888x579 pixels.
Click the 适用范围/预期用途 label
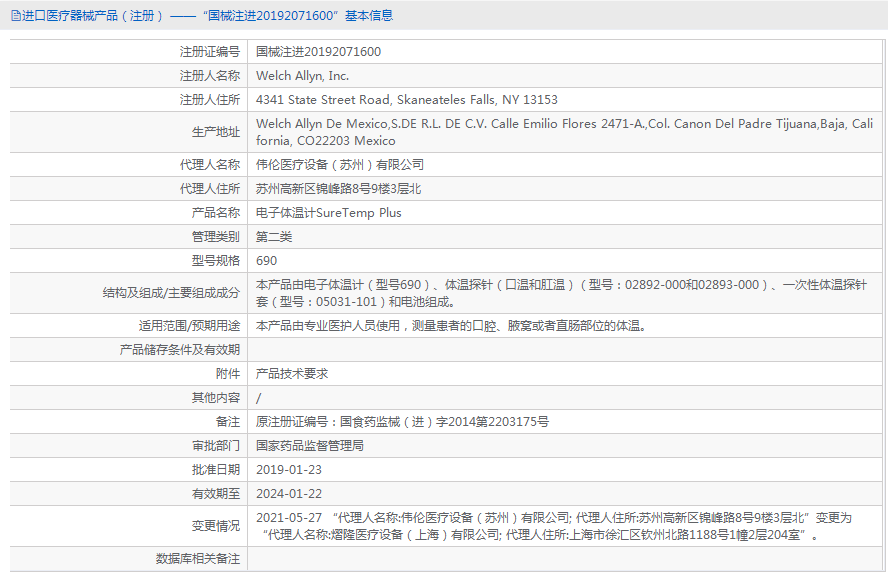190,326
